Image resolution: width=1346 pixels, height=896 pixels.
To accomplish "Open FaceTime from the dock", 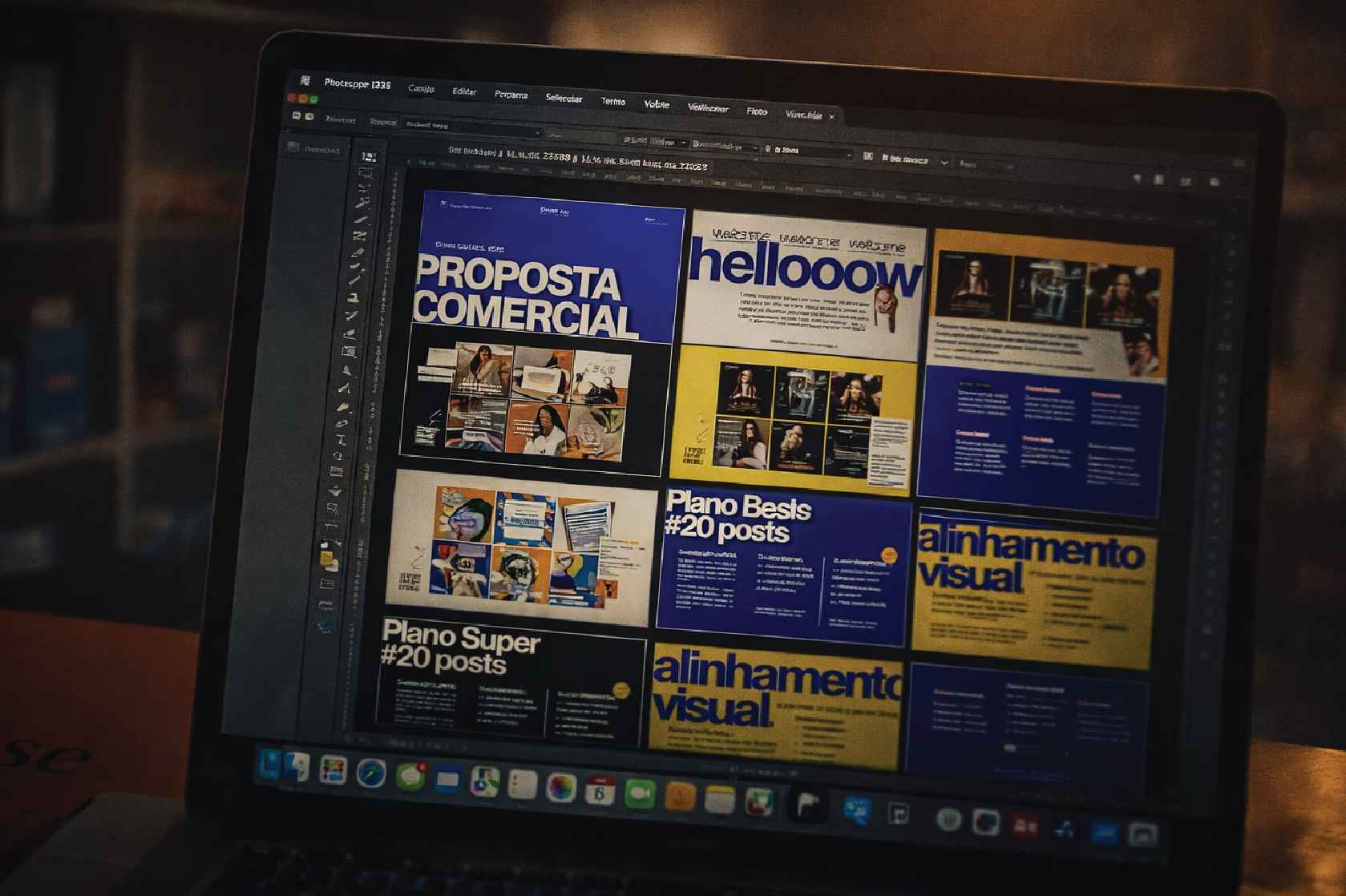I will click(640, 793).
